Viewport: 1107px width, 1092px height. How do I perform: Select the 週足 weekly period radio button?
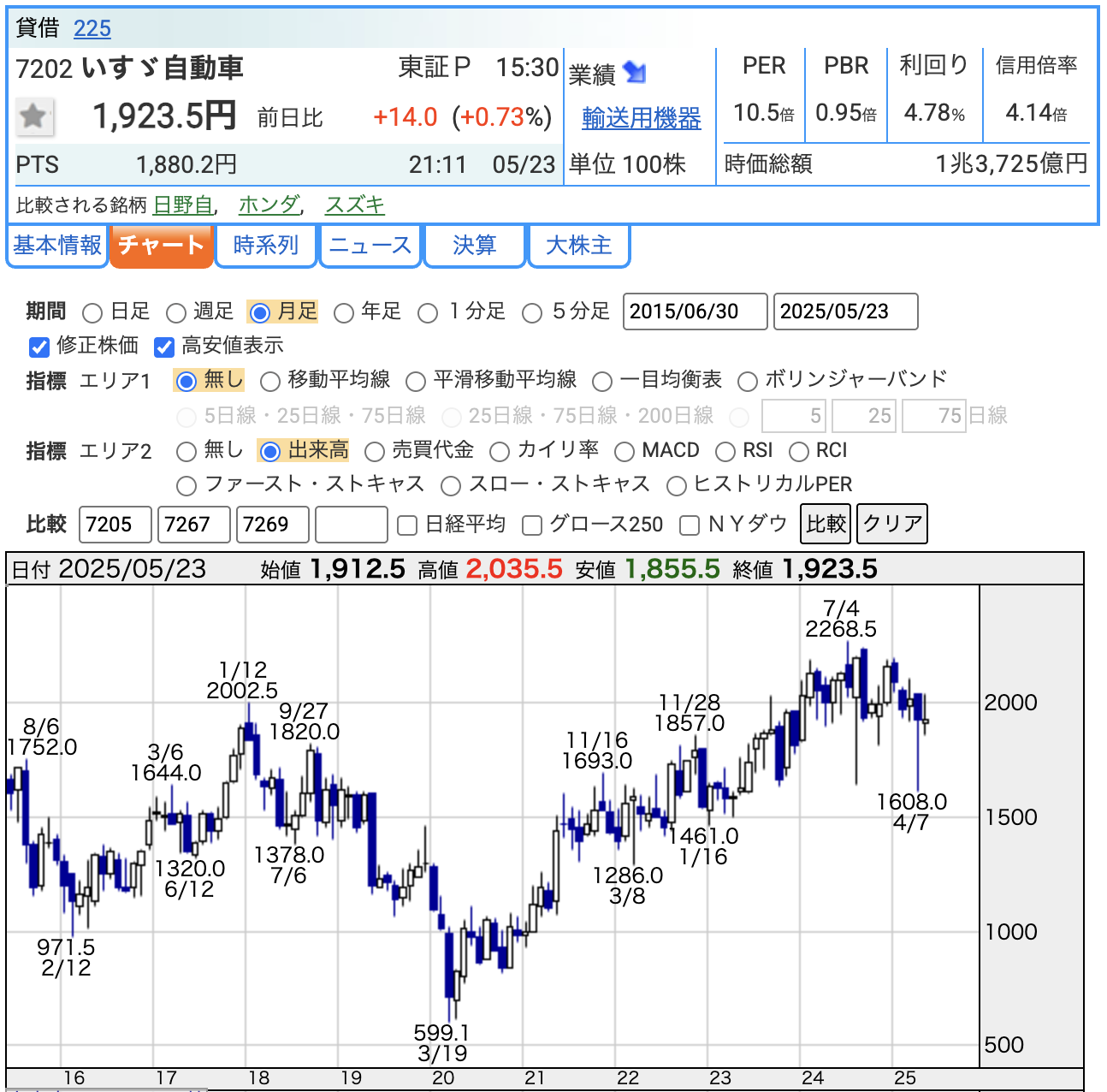[x=176, y=312]
